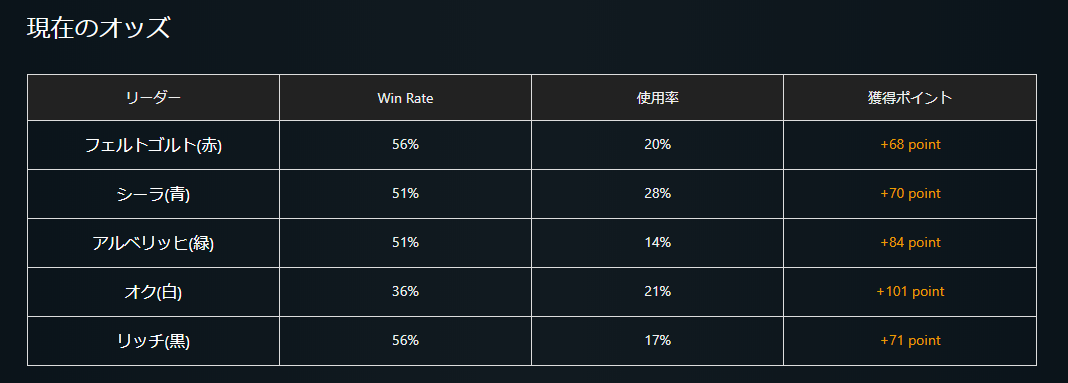Click リッチ's 17% usage rate
The height and width of the screenshot is (383, 1068).
point(657,341)
